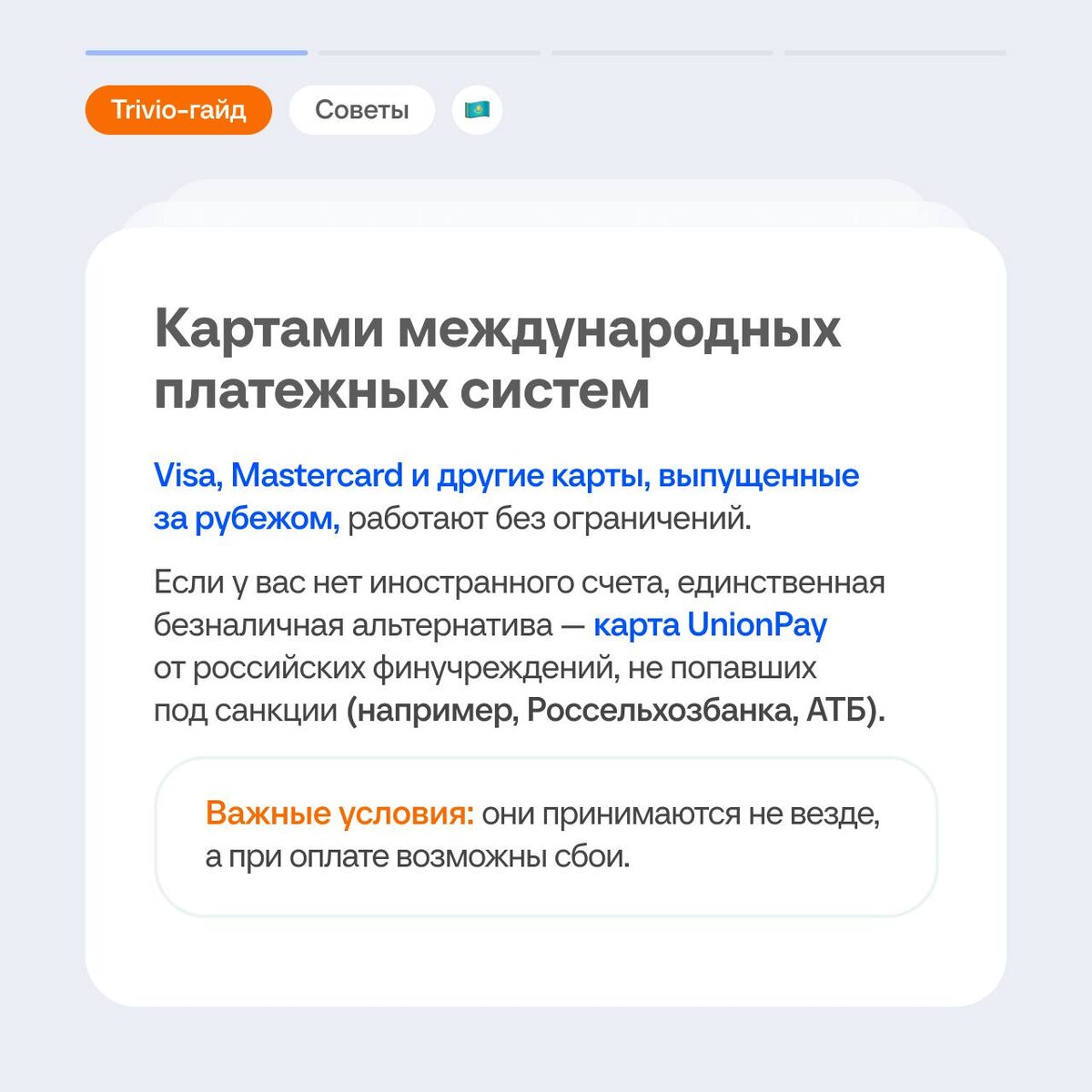
Task: Click orange text "Важные условия:"
Action: 339,814
